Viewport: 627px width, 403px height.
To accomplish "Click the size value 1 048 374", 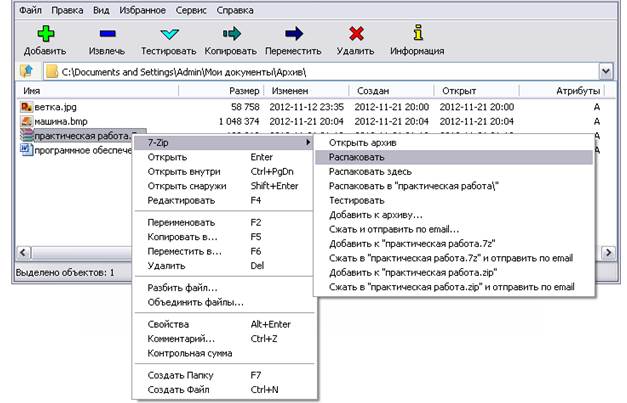I will (x=239, y=121).
